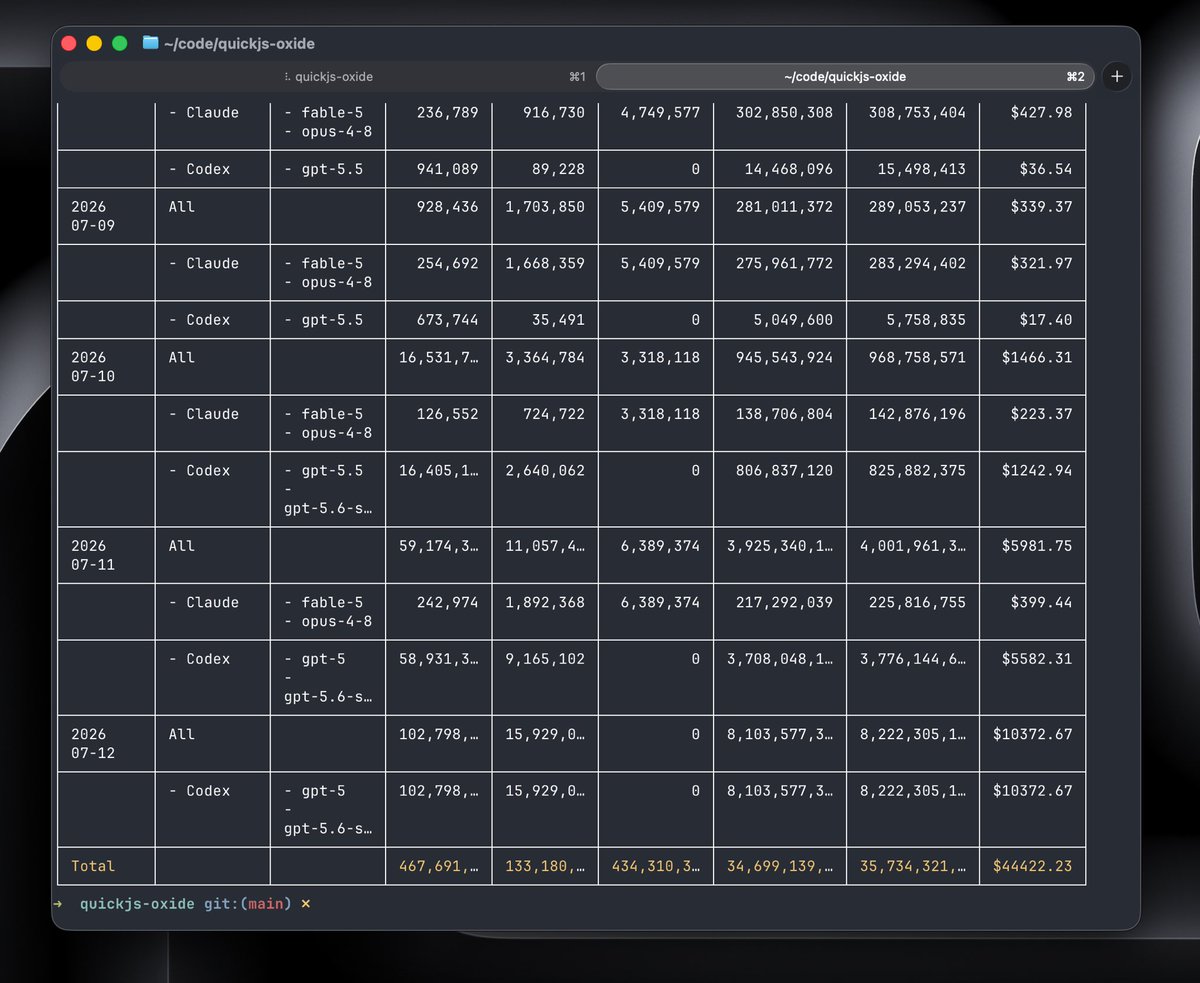Click the value 3,364,784
The image size is (1200, 983).
click(545, 357)
